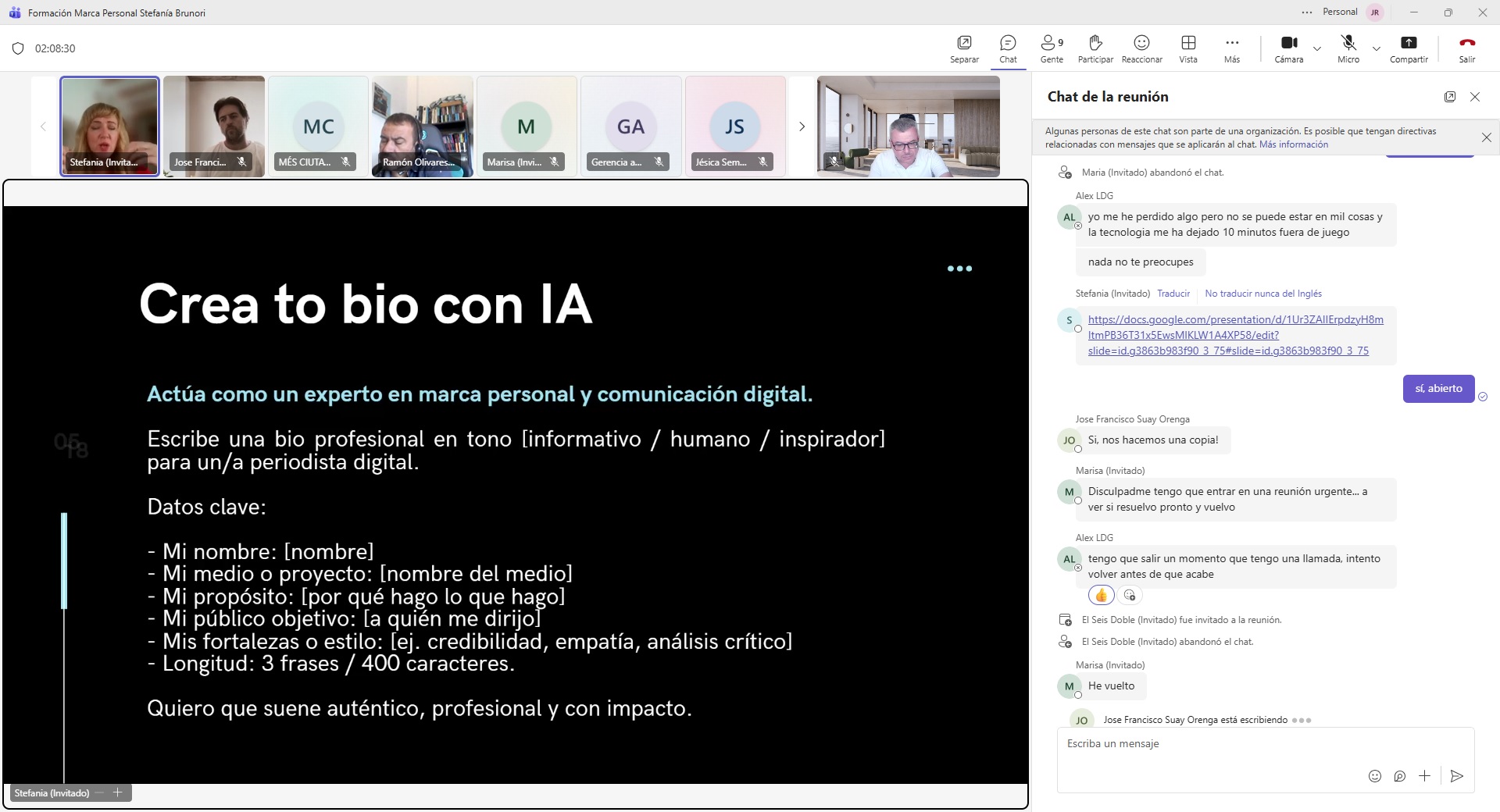Send message with the paper plane icon
The image size is (1500, 812).
(x=1456, y=776)
